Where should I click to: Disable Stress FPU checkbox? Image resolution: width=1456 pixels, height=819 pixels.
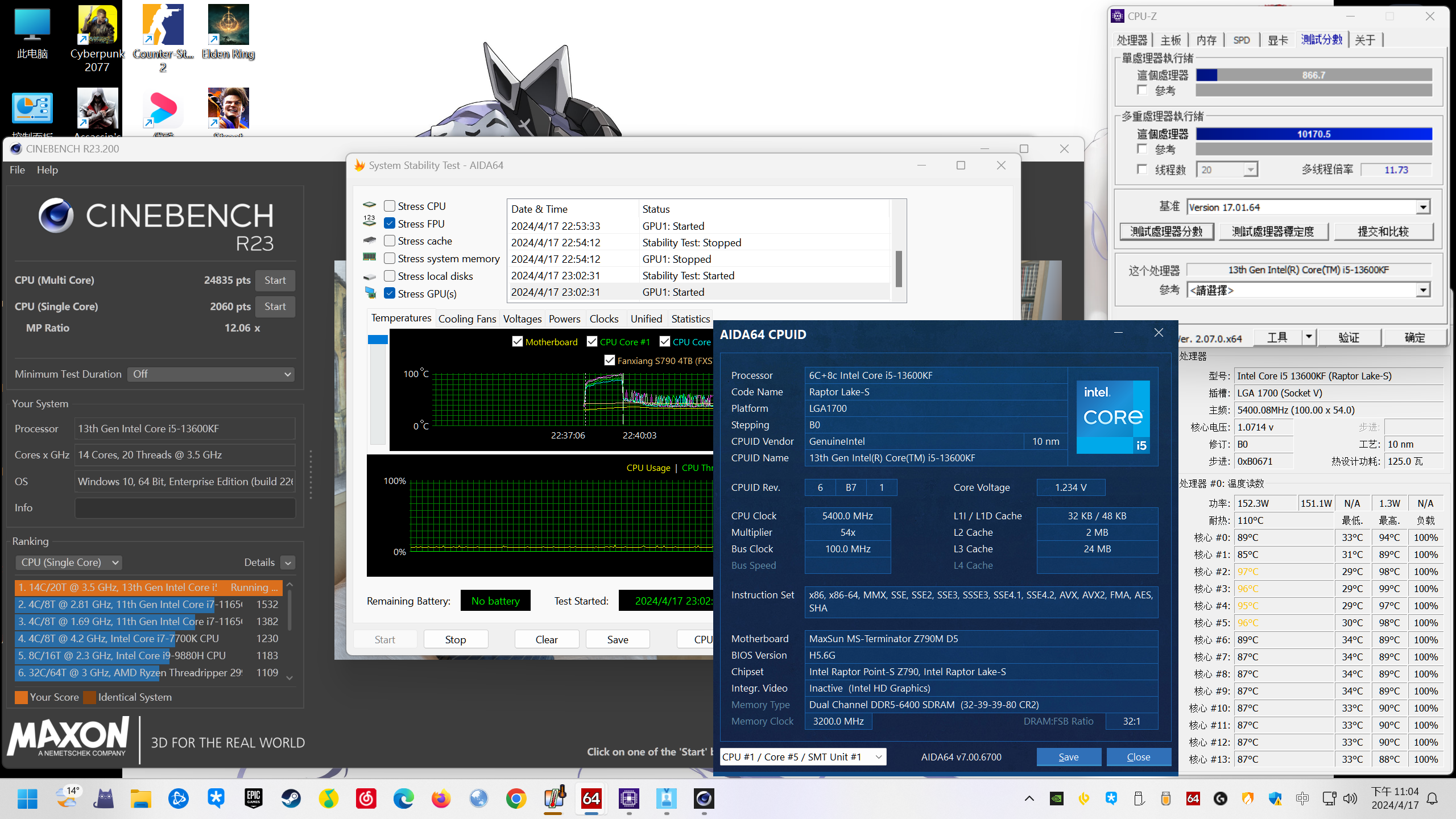click(390, 224)
